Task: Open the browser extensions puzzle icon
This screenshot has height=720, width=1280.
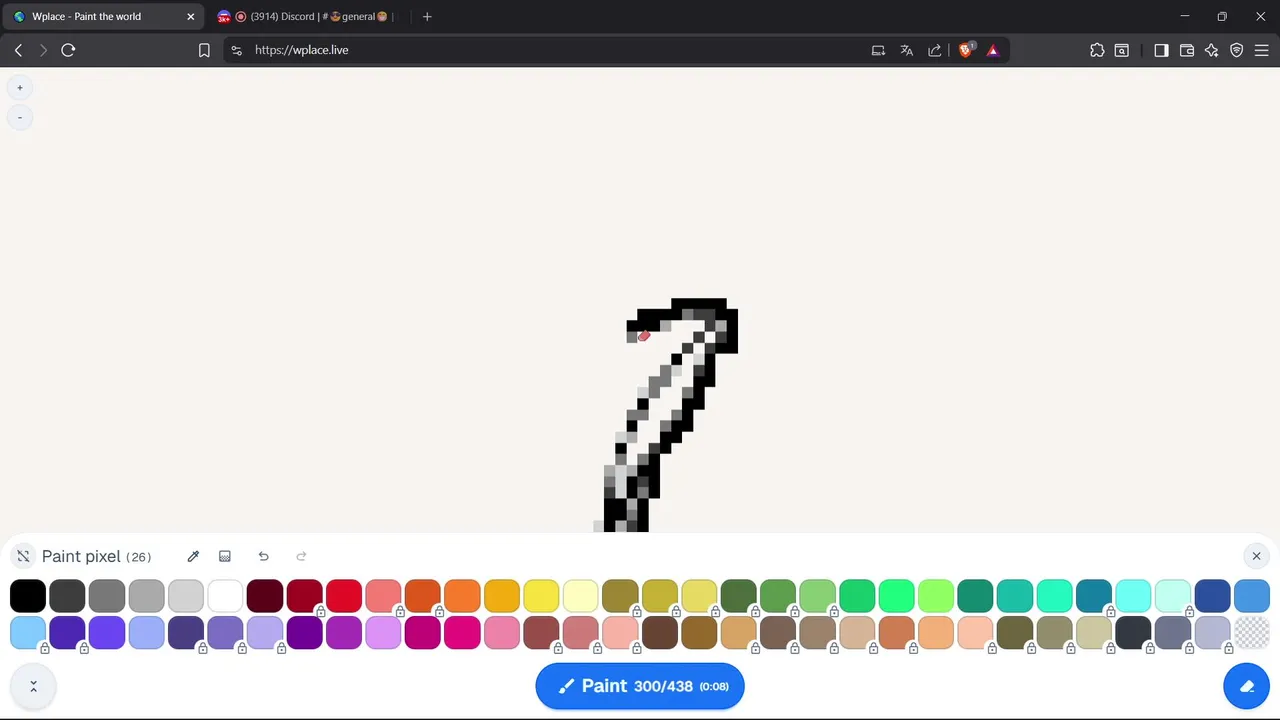Action: click(x=1097, y=50)
